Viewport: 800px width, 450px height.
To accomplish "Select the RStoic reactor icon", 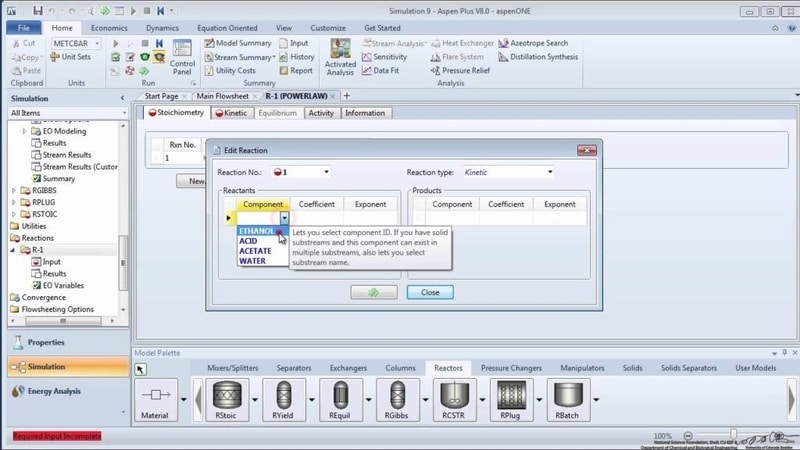I will pos(227,400).
